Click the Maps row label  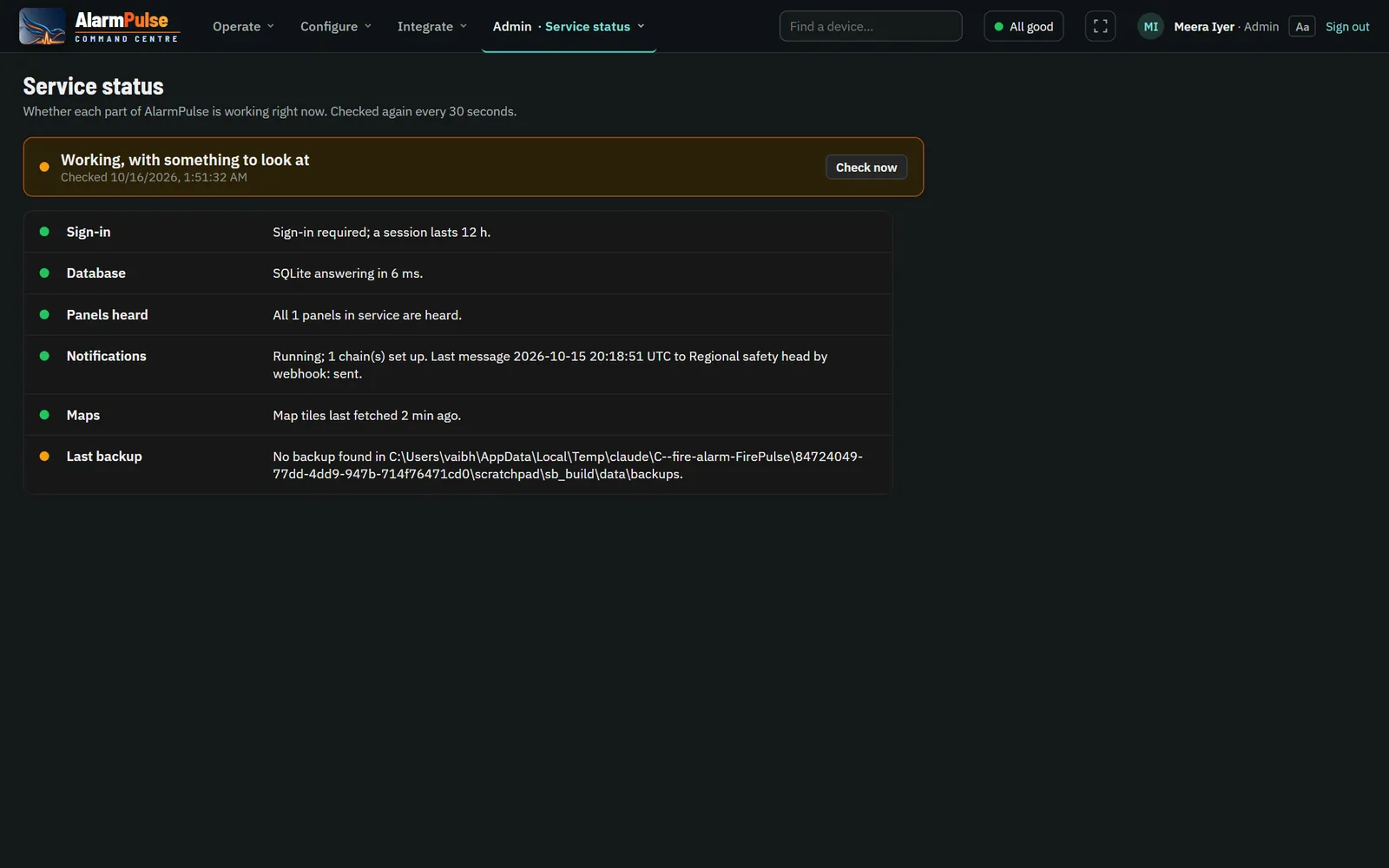click(x=83, y=415)
